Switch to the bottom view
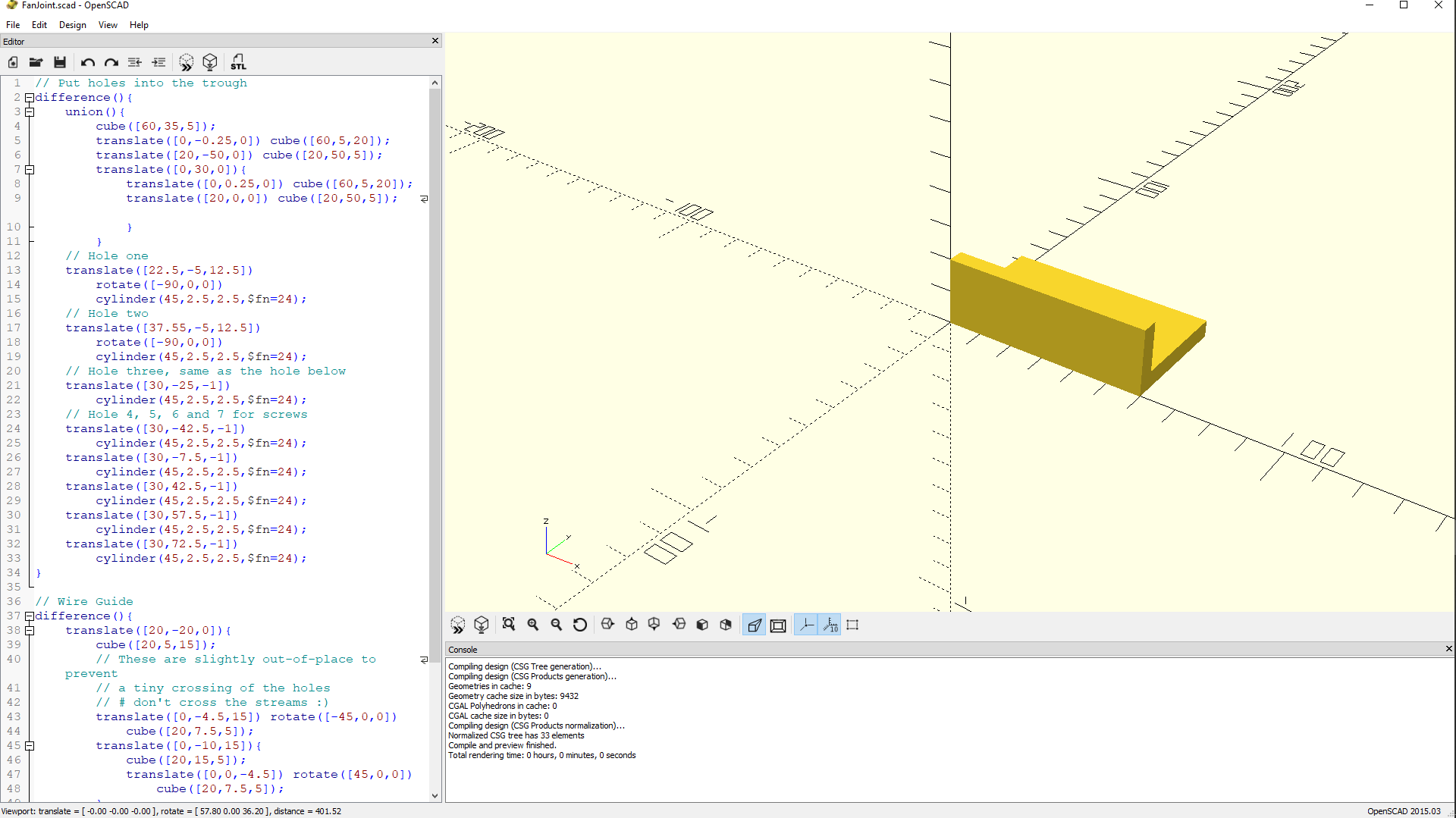Viewport: 1456px width, 818px height. pos(654,625)
